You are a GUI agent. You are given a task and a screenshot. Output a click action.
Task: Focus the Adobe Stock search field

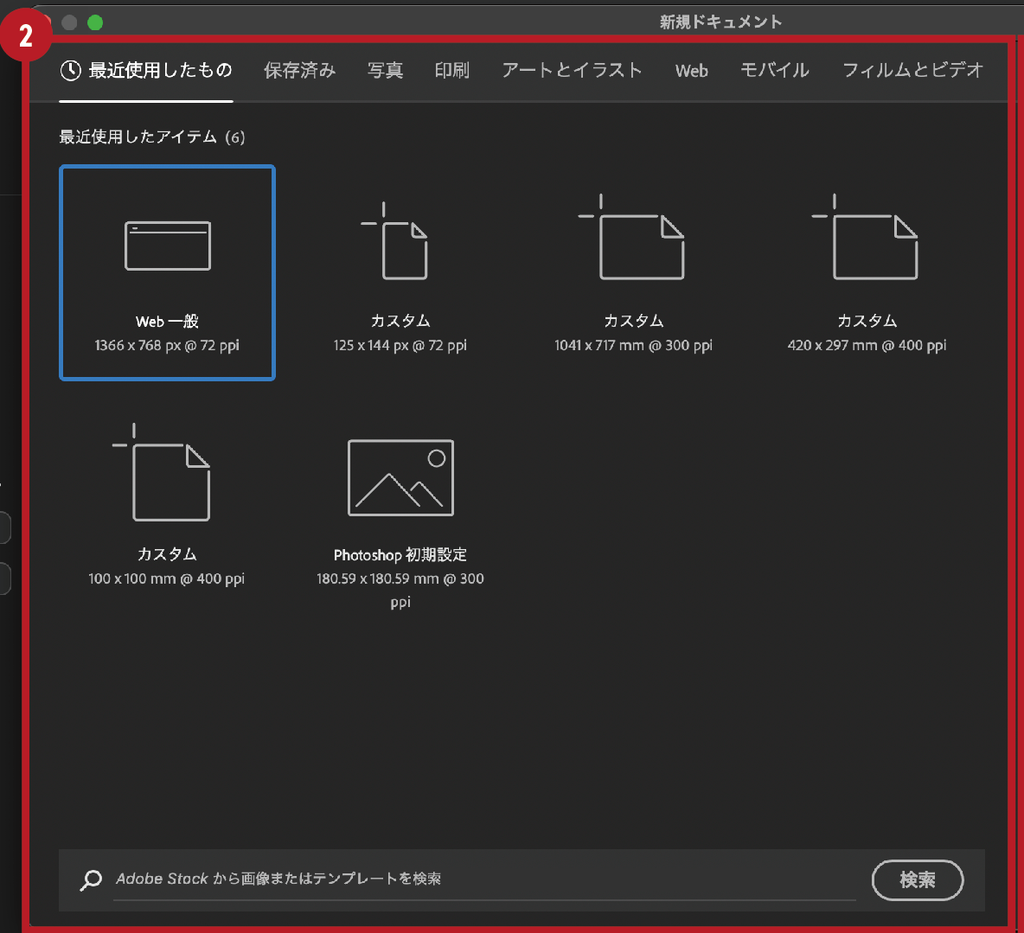coord(484,879)
